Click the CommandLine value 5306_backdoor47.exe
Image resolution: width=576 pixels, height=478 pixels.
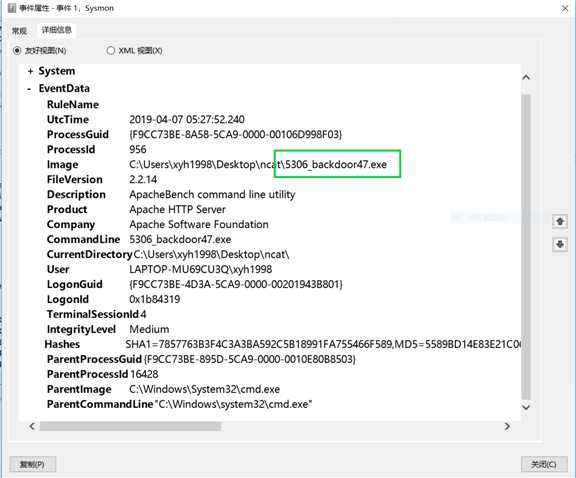[180, 240]
